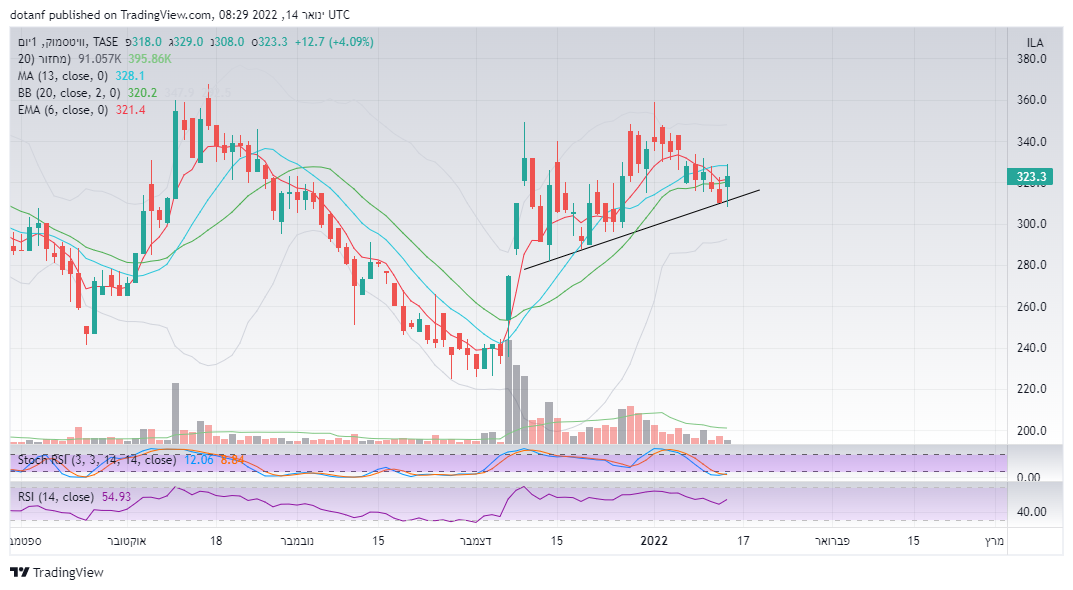Select the volume average value 395.86K
Viewport: 1073px width, 590px height.
point(150,59)
